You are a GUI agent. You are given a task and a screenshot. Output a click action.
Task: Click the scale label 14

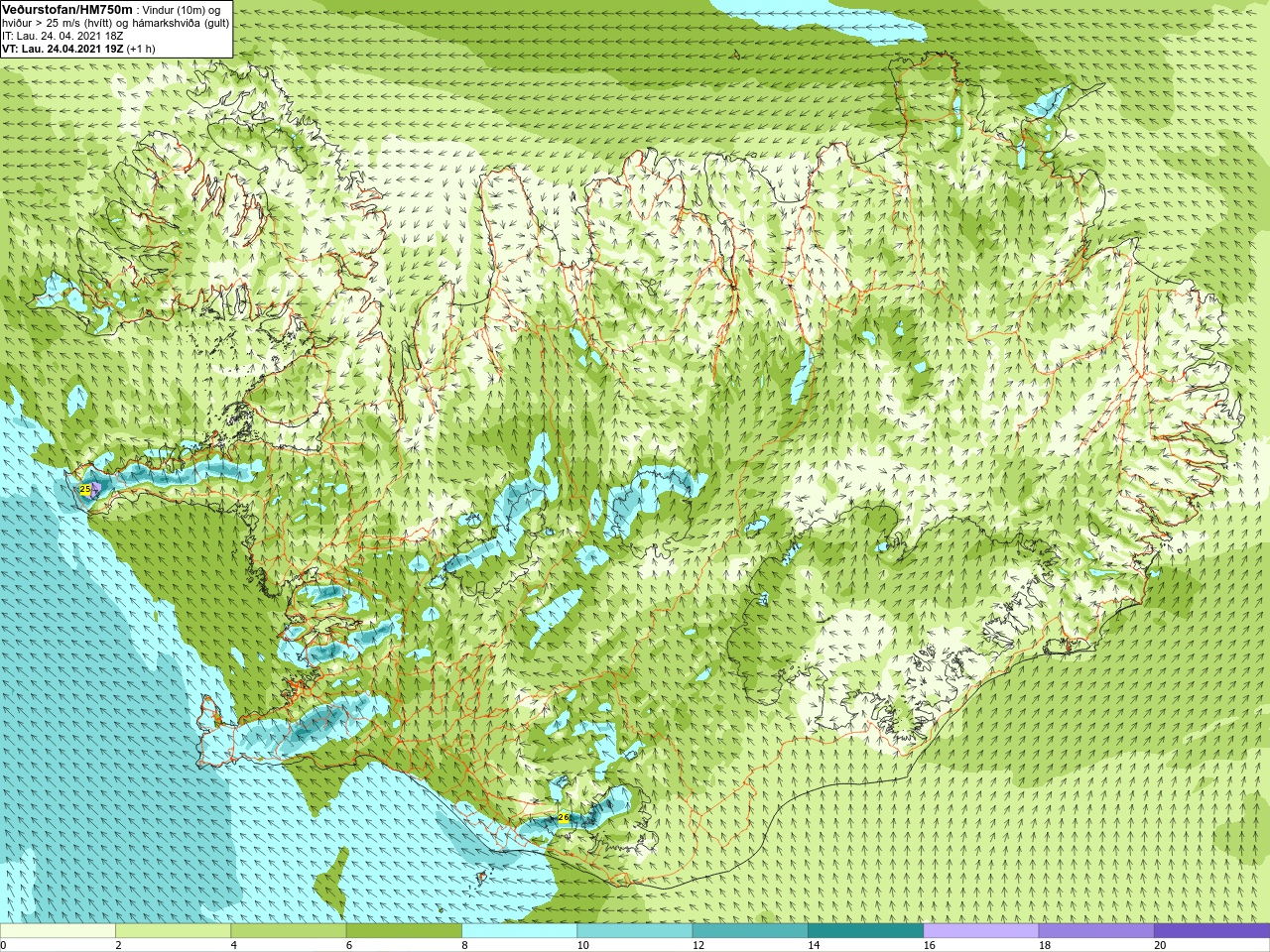(814, 945)
